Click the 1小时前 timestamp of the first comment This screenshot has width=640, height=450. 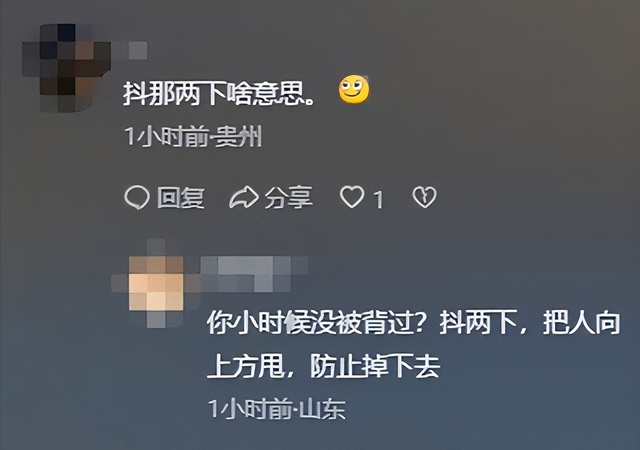point(167,136)
